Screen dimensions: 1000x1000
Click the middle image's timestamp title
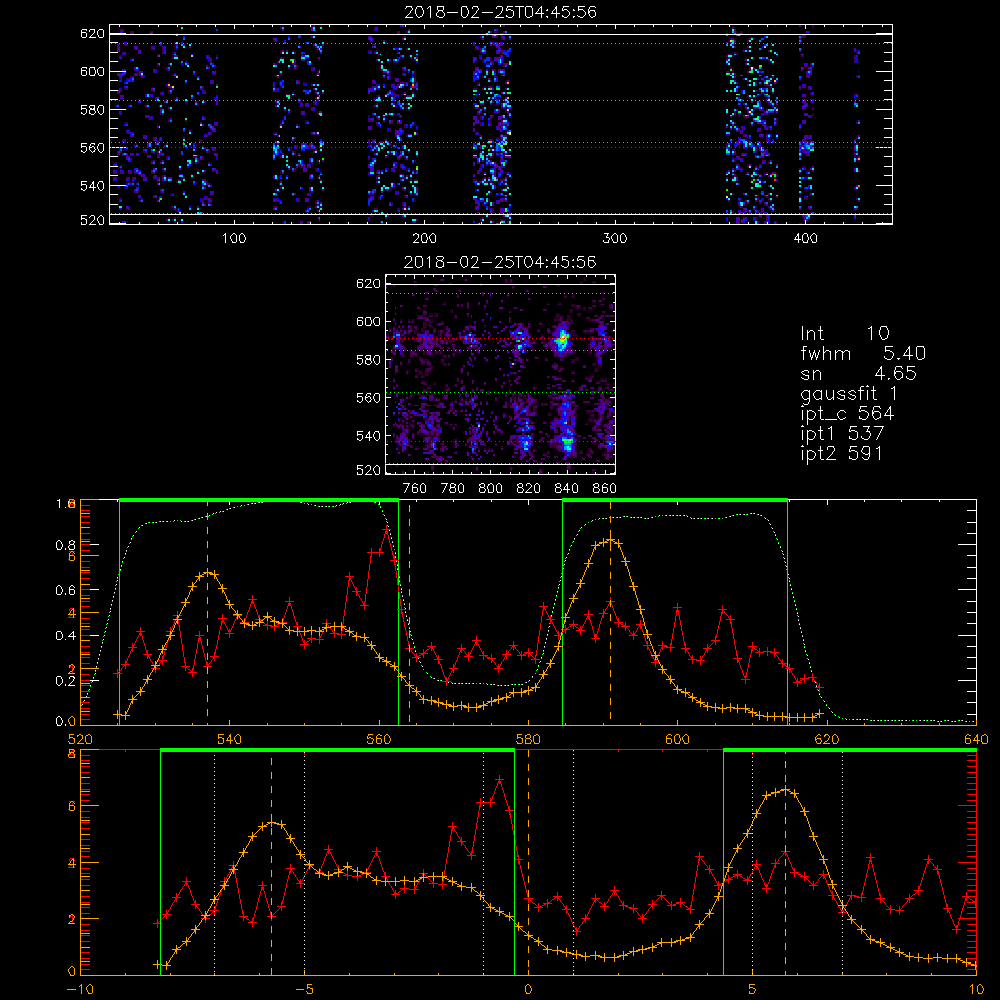click(x=501, y=261)
